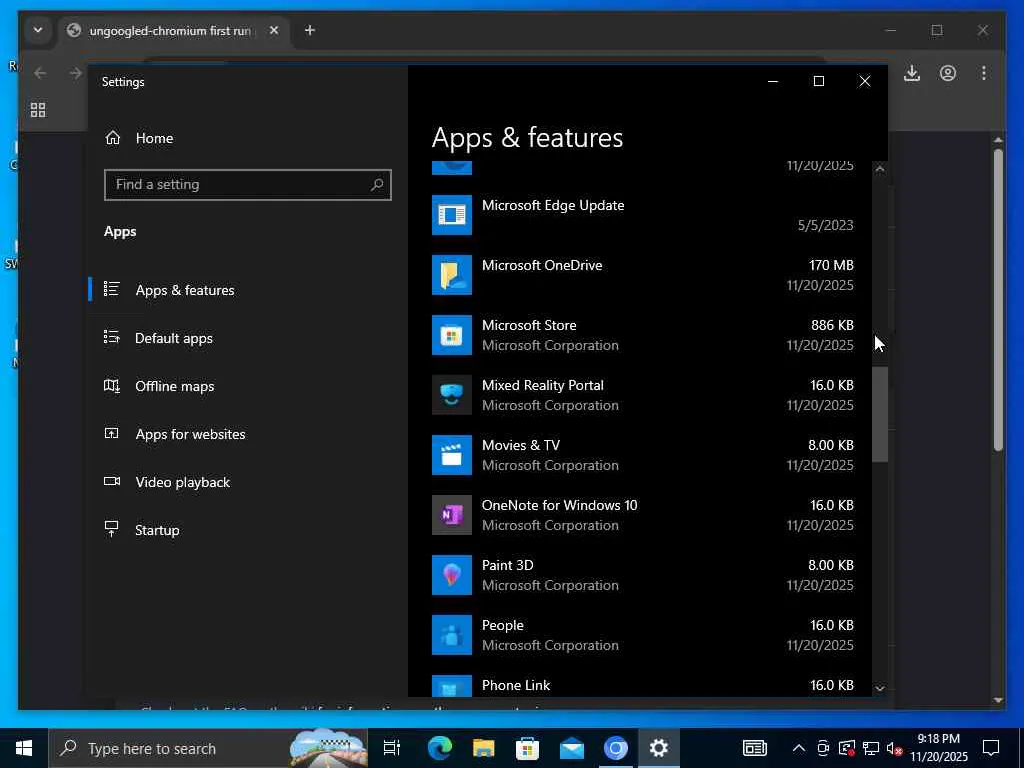This screenshot has width=1024, height=768.
Task: Open the Chromium three-dot menu
Action: point(984,73)
